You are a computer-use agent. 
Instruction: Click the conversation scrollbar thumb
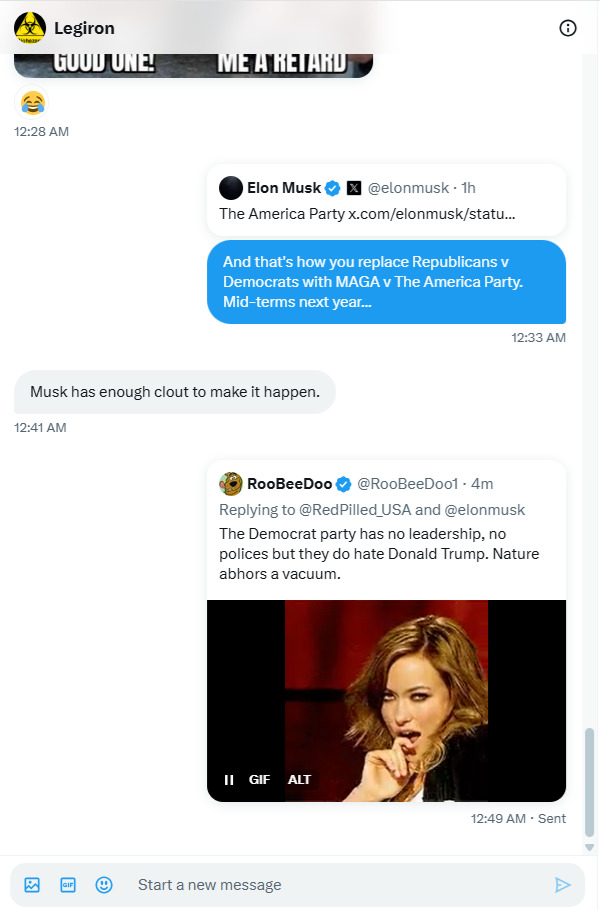[589, 780]
